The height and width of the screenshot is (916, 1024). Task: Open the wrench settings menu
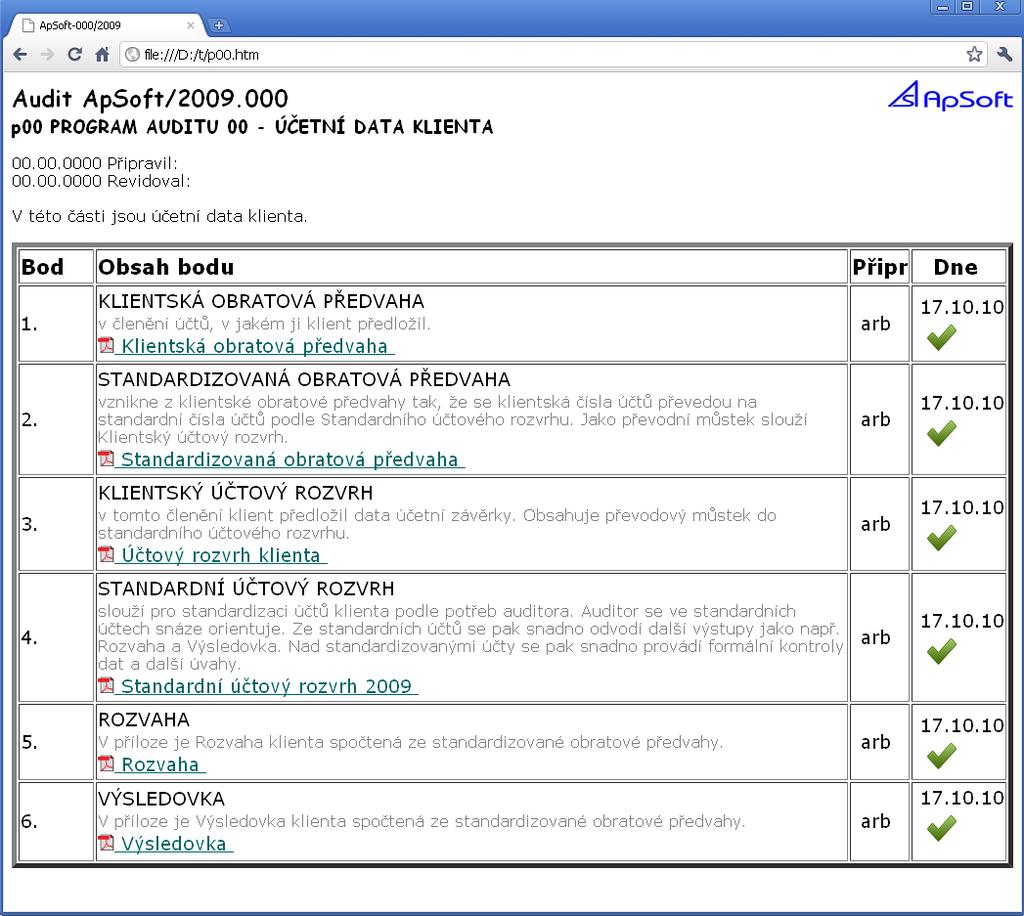click(1004, 54)
